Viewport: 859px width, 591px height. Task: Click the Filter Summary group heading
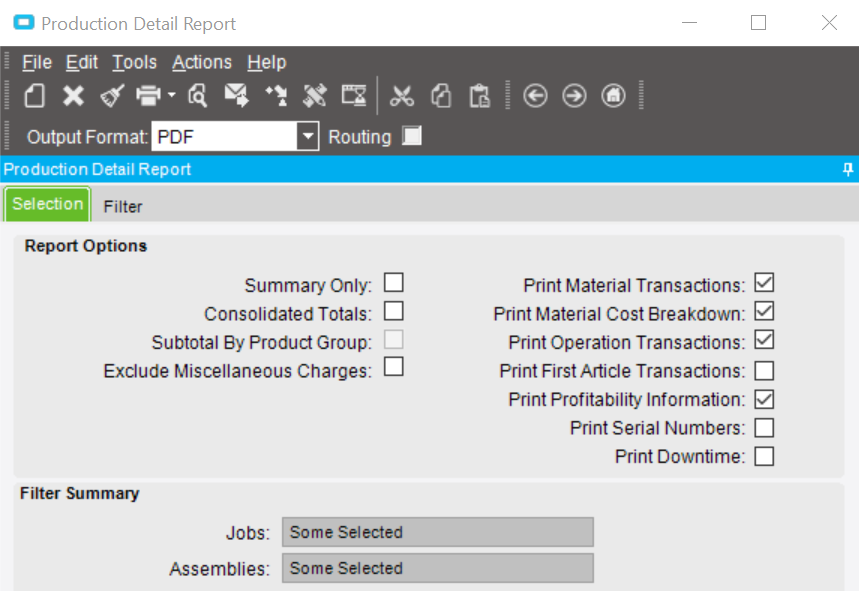pyautogui.click(x=80, y=494)
